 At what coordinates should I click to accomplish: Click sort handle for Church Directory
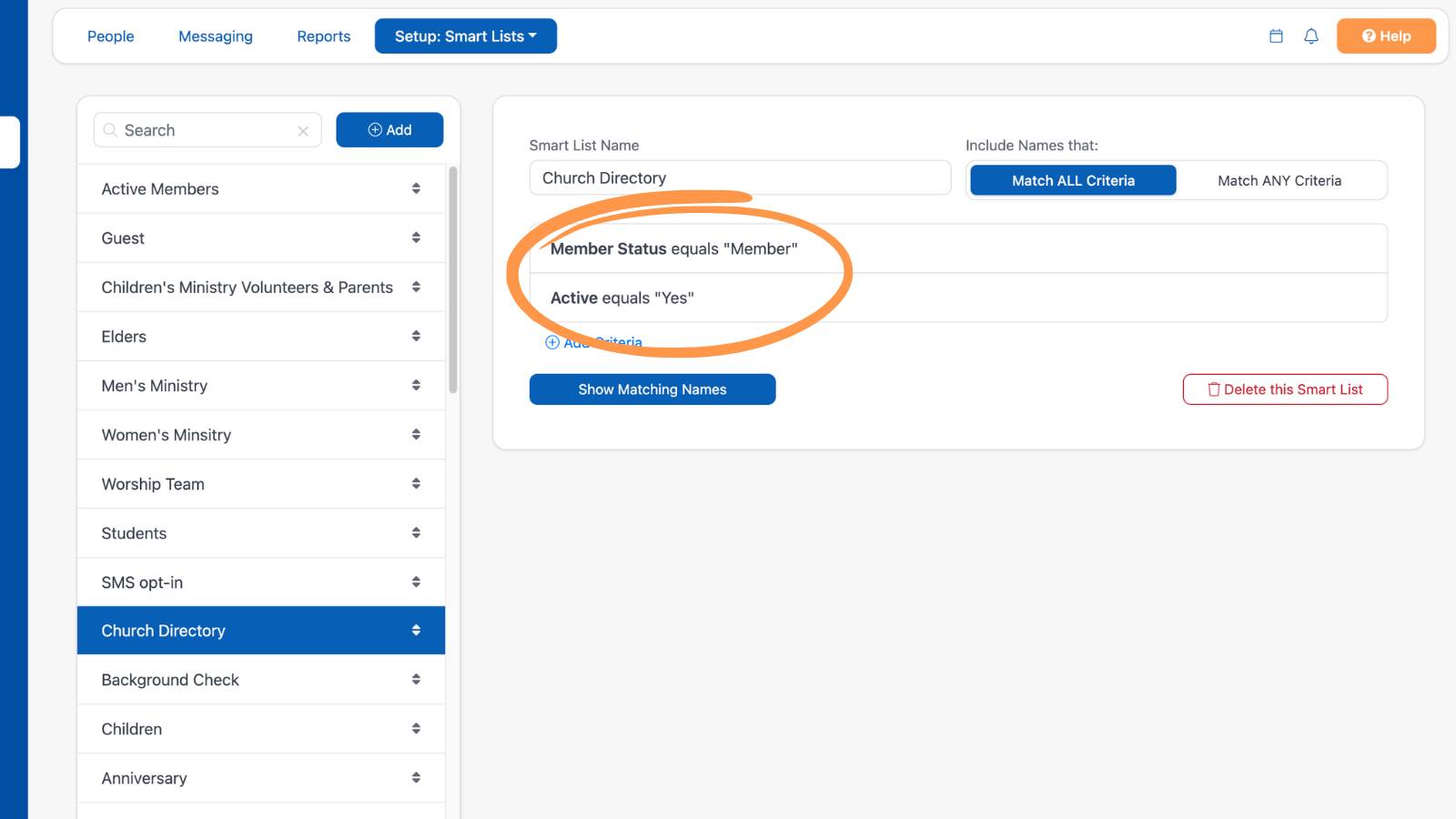click(x=416, y=630)
